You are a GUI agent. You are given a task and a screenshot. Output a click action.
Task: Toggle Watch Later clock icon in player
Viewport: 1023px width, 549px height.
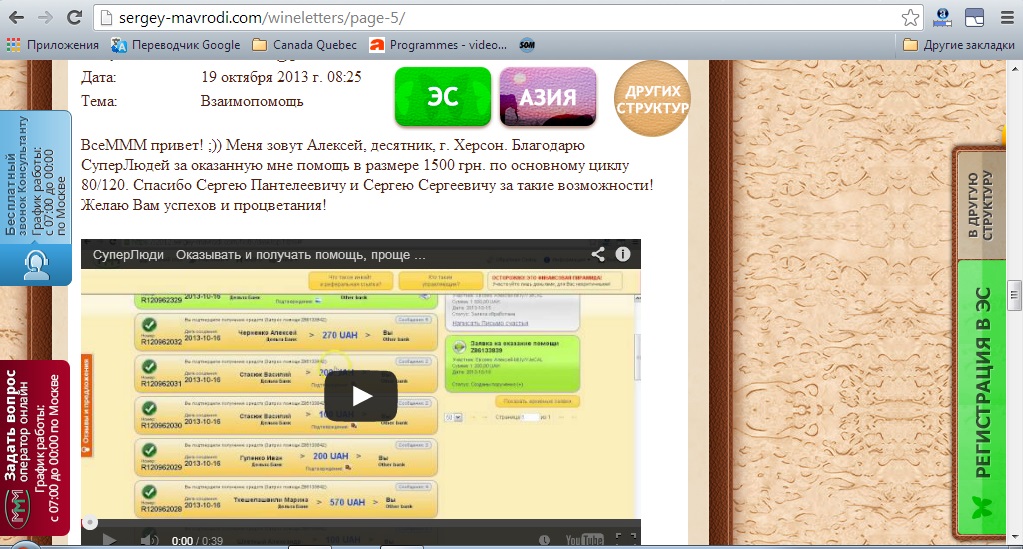point(544,540)
